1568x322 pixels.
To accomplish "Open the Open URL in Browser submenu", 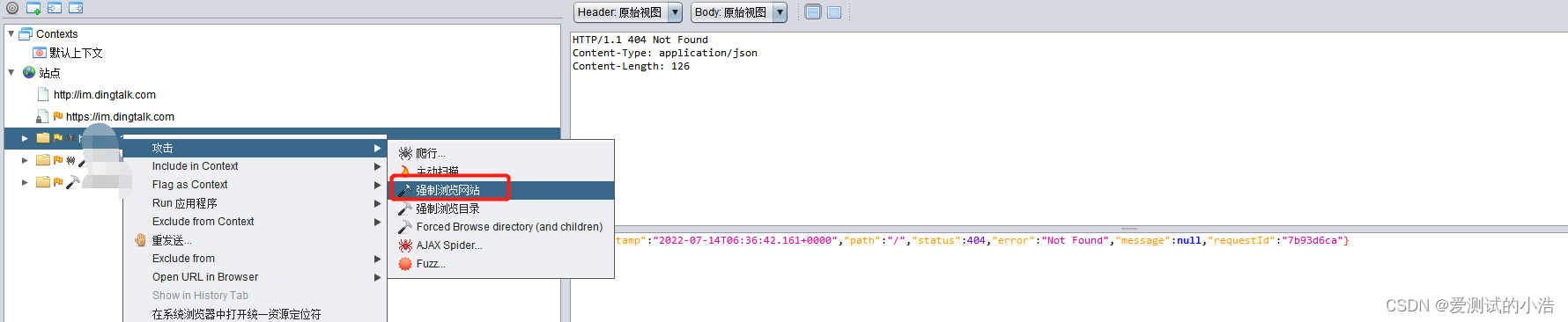I will [x=255, y=277].
